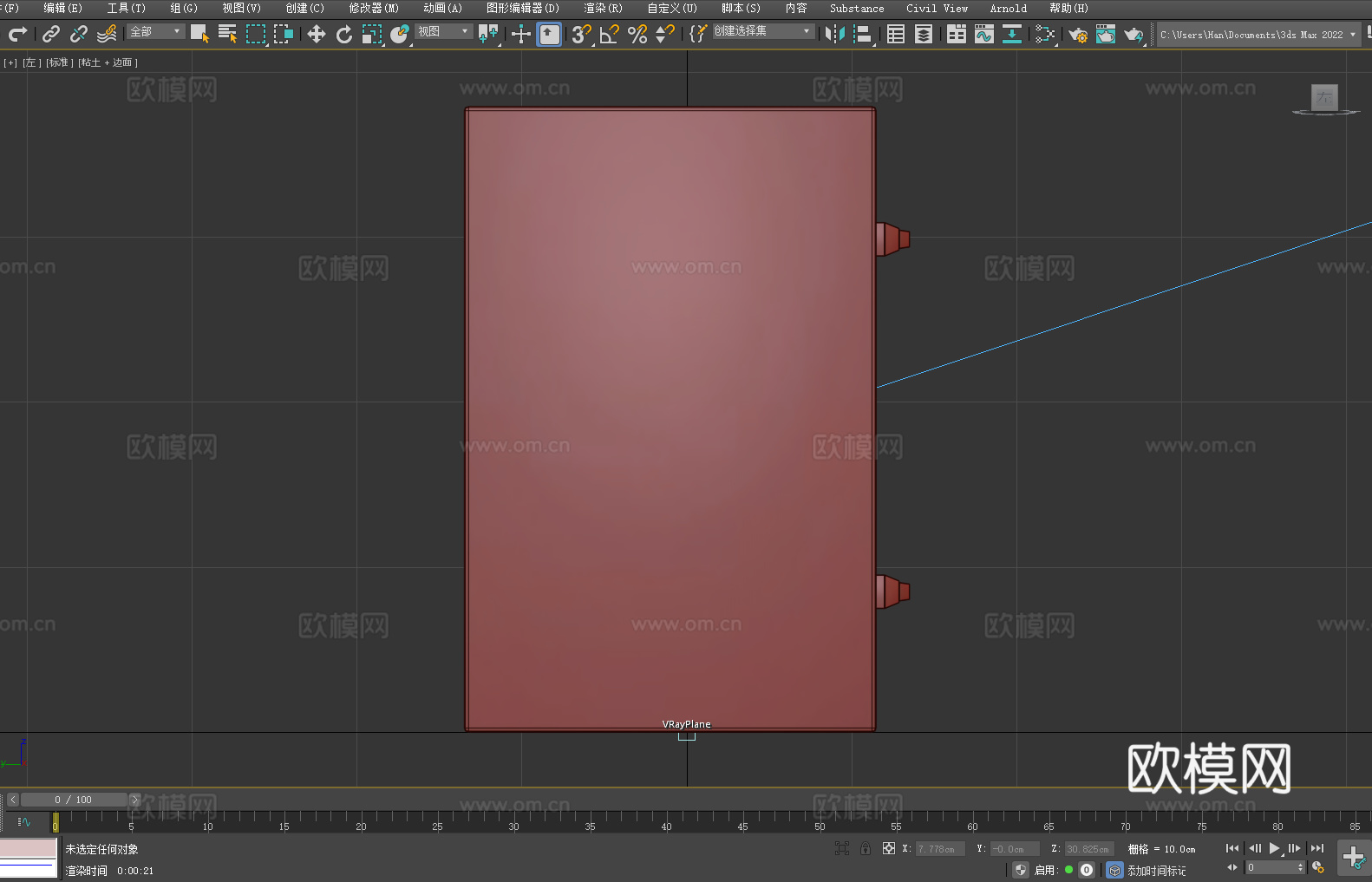Click X coordinate field 7.778cm
Image resolution: width=1372 pixels, height=882 pixels.
[940, 849]
